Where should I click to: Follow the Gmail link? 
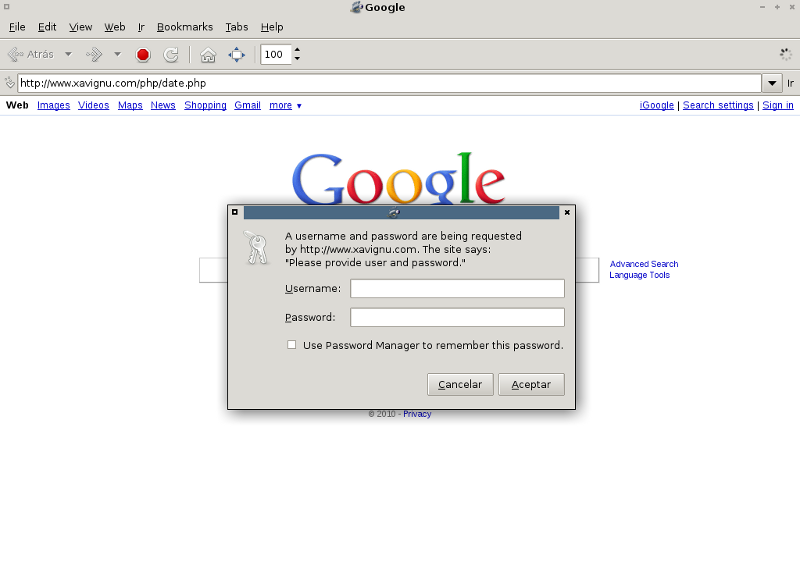pyautogui.click(x=247, y=105)
